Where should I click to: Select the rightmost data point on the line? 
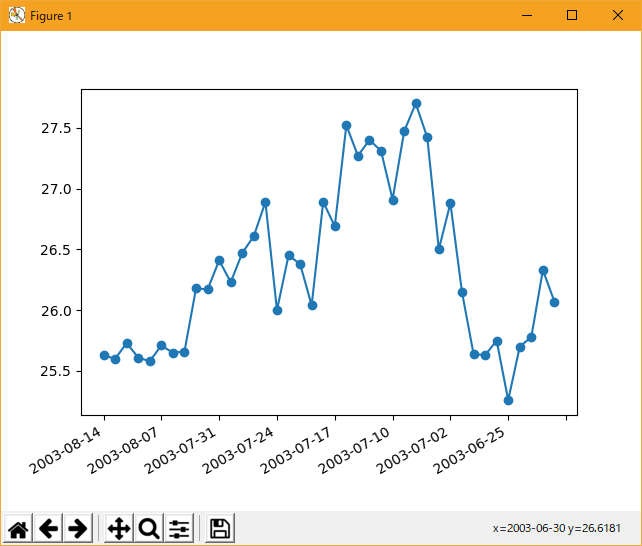[x=554, y=302]
